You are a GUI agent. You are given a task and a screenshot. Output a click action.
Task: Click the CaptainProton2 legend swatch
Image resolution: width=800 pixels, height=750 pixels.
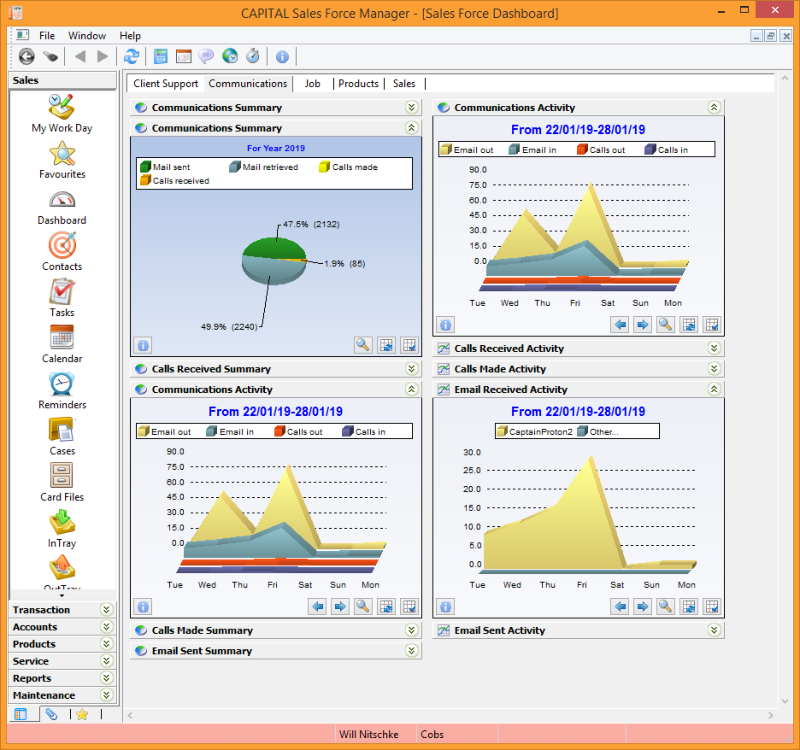coord(502,432)
